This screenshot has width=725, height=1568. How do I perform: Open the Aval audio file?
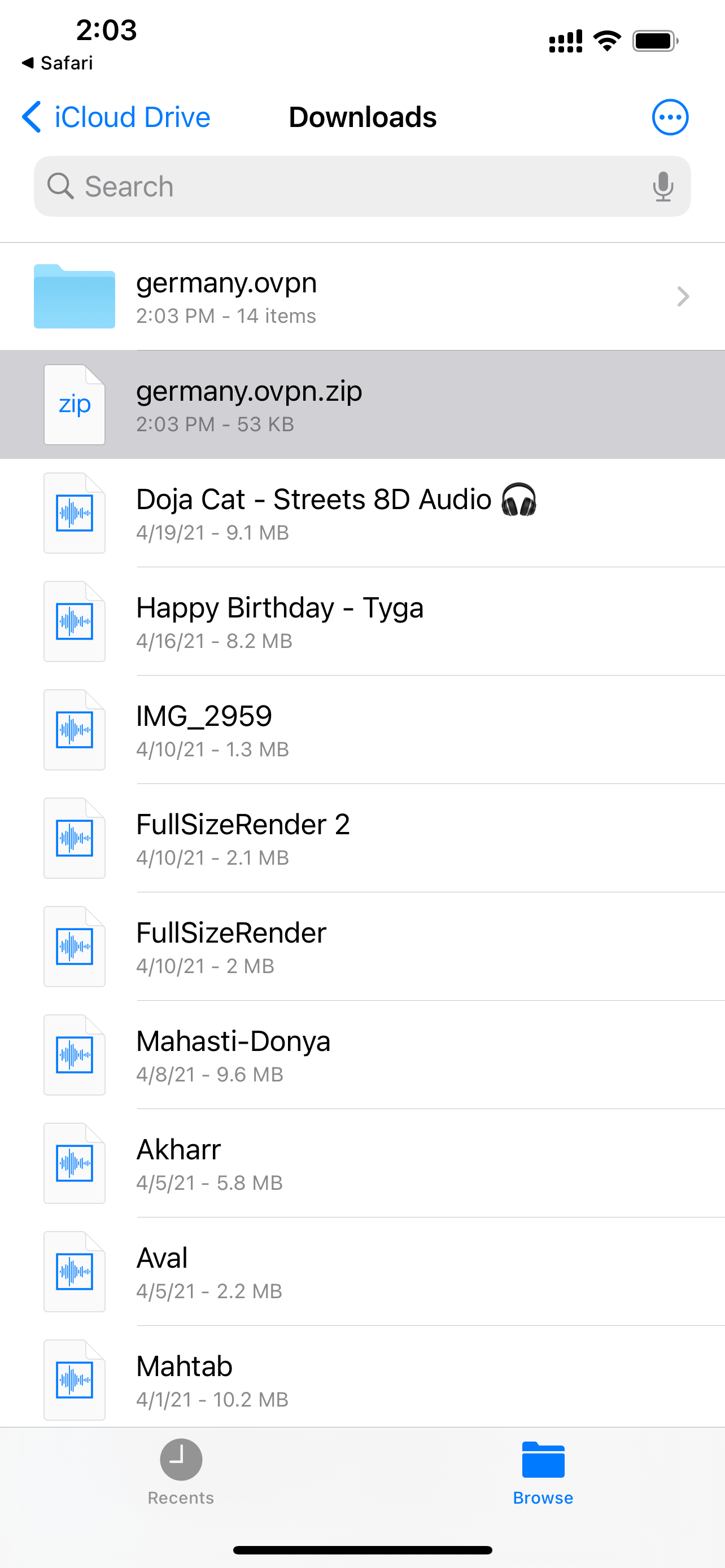[162, 1272]
